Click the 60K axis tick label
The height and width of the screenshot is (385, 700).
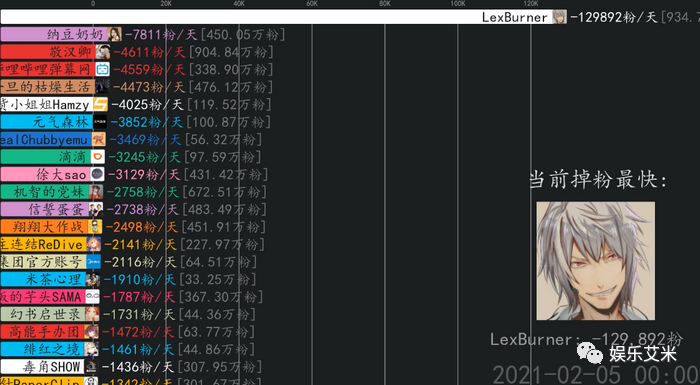[x=312, y=4]
